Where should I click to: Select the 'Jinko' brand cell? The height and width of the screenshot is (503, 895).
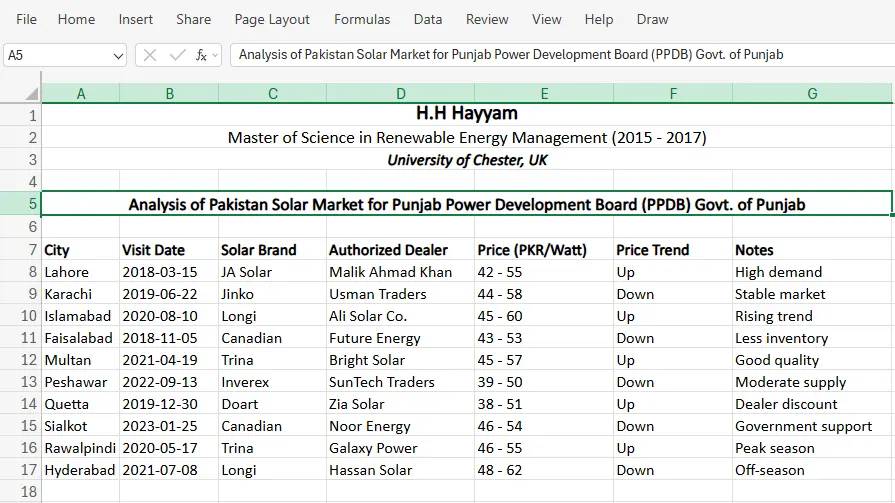coord(272,294)
